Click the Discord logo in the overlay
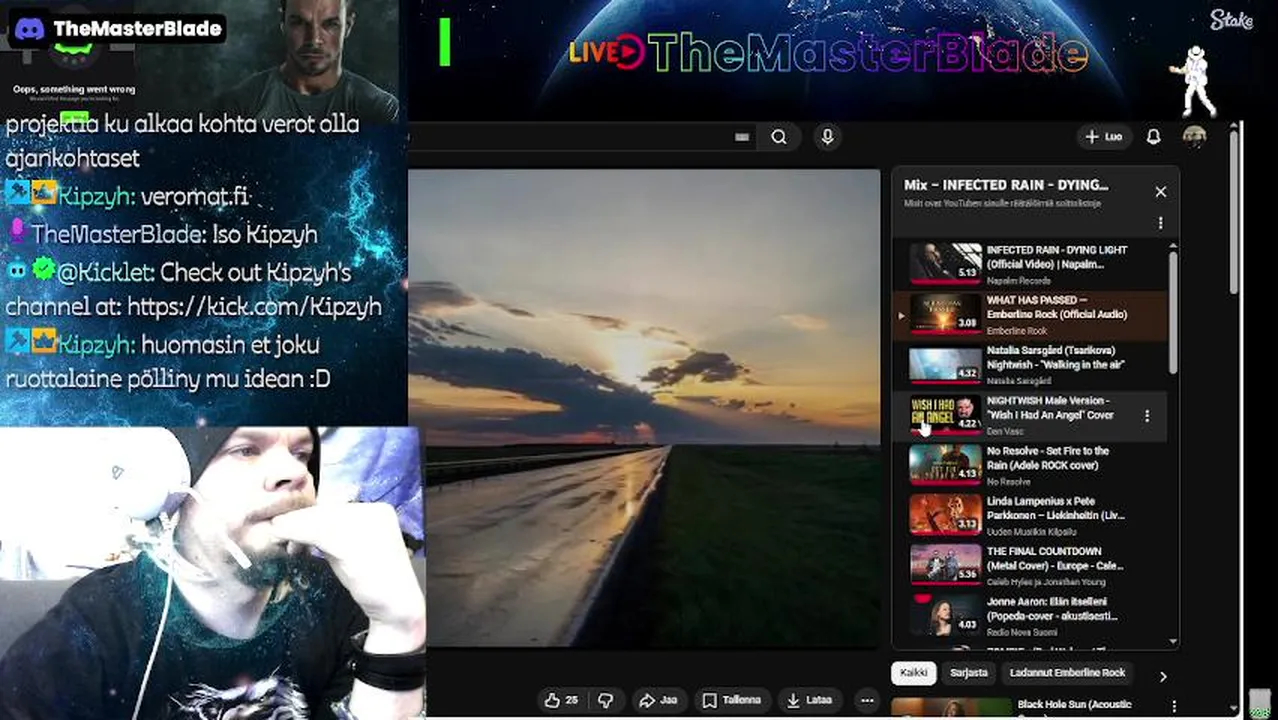The image size is (1278, 720). point(29,28)
